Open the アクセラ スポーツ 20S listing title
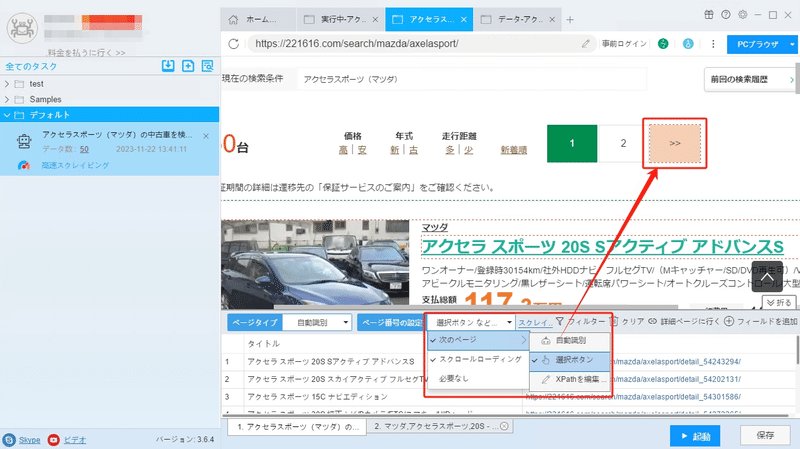The width and height of the screenshot is (800, 449). coord(603,246)
